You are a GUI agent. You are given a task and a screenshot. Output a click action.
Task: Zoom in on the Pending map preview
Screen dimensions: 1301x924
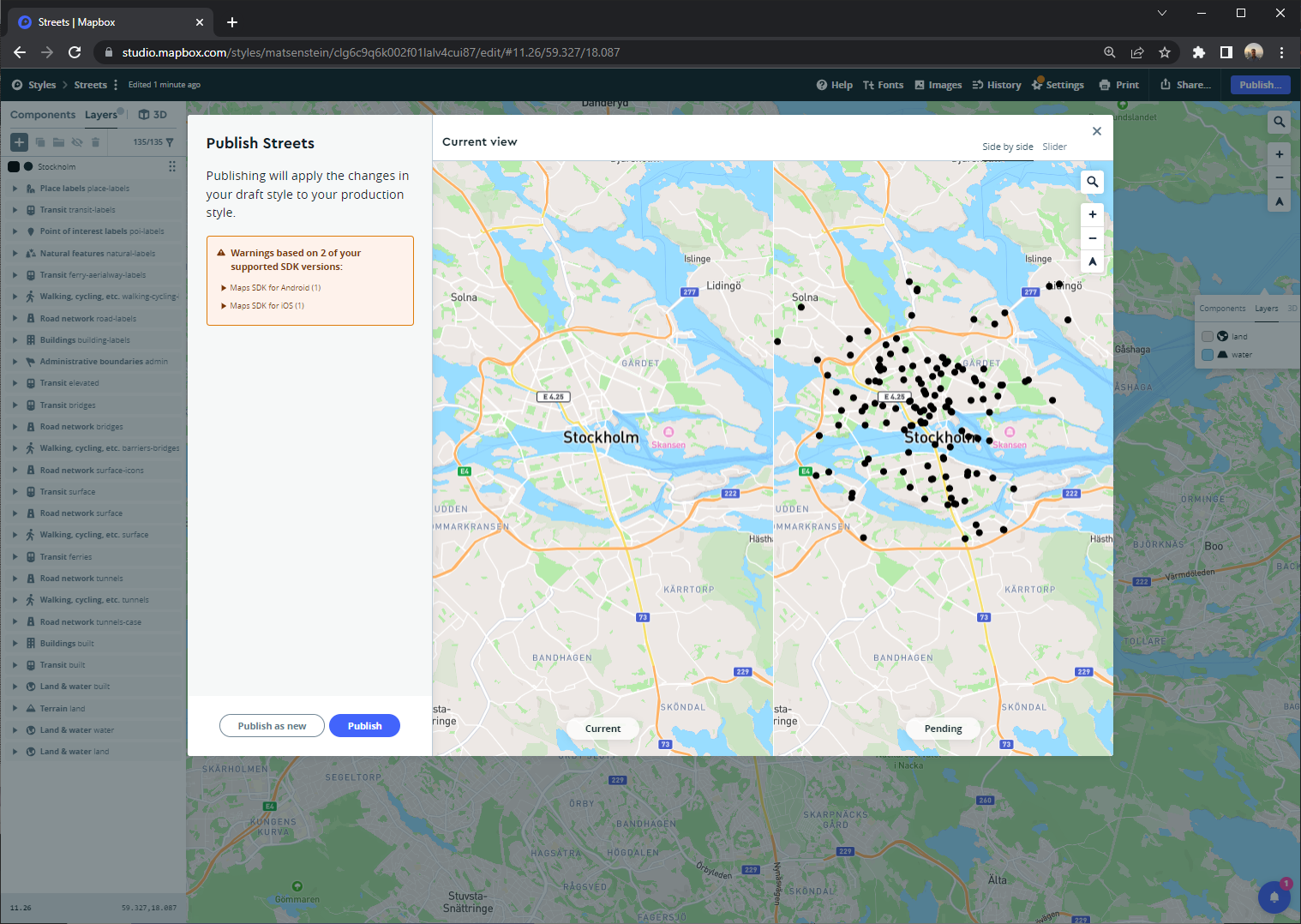1092,214
